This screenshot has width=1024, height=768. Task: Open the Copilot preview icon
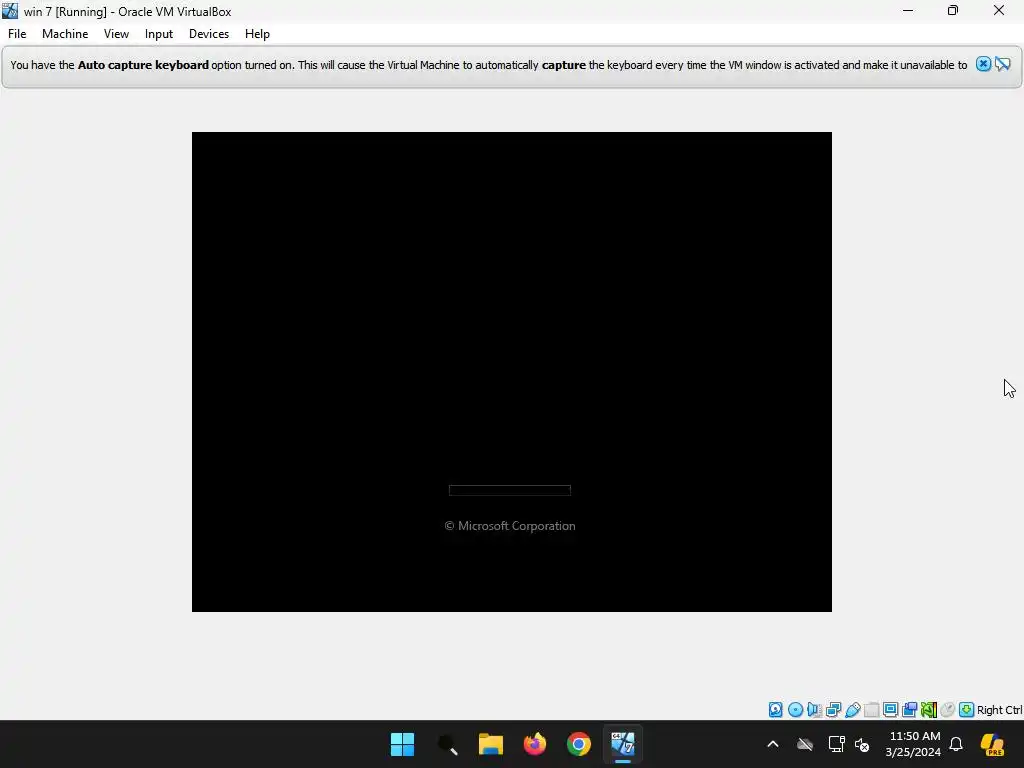tap(992, 744)
